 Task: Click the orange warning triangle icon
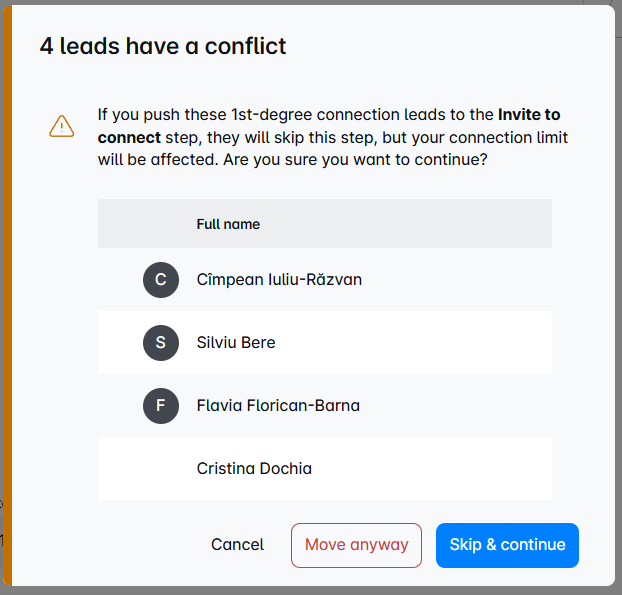62,126
